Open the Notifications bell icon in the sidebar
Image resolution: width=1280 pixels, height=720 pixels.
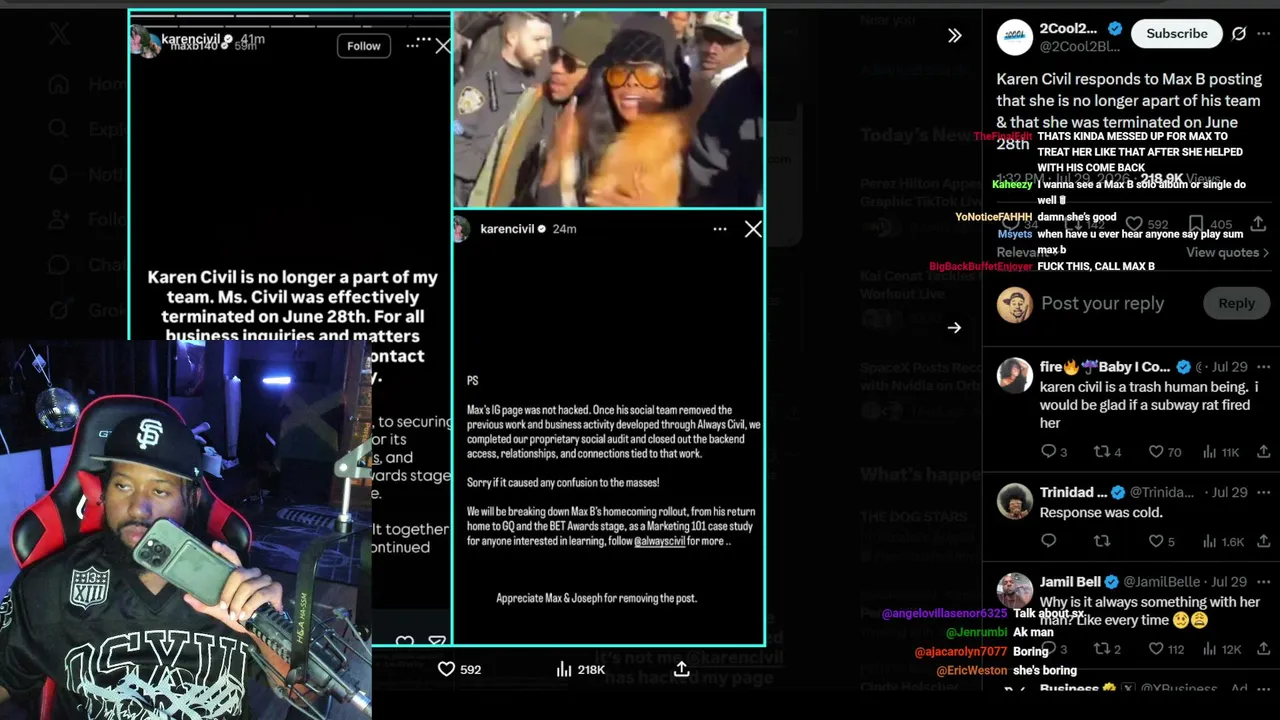[59, 174]
